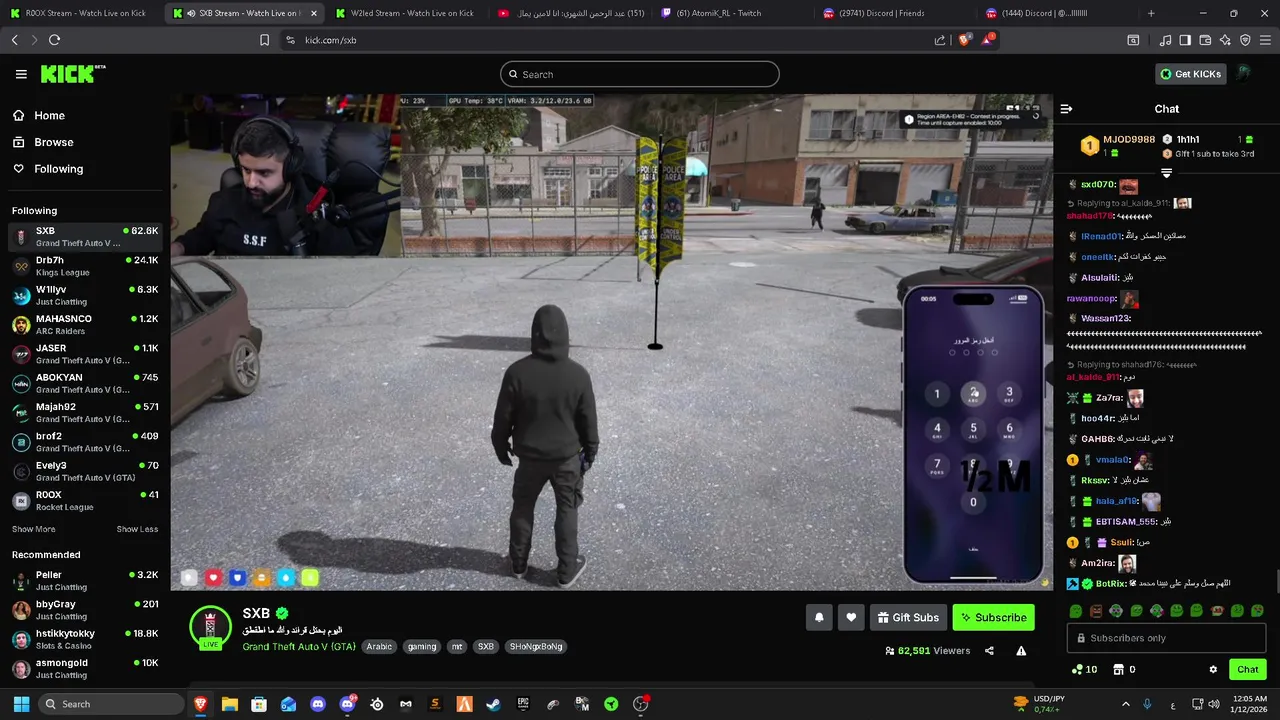Screen dimensions: 1280x720
Task: Click the kick.com/sxb address bar
Action: [600, 40]
